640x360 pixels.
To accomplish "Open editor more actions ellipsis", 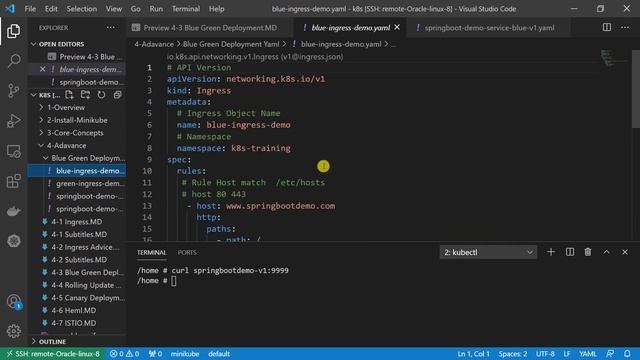I will [625, 27].
